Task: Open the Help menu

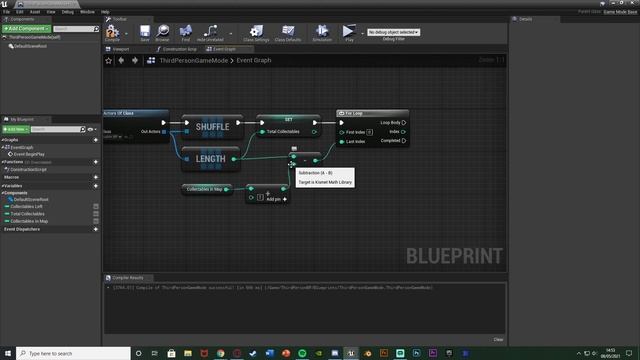Action: tap(105, 12)
